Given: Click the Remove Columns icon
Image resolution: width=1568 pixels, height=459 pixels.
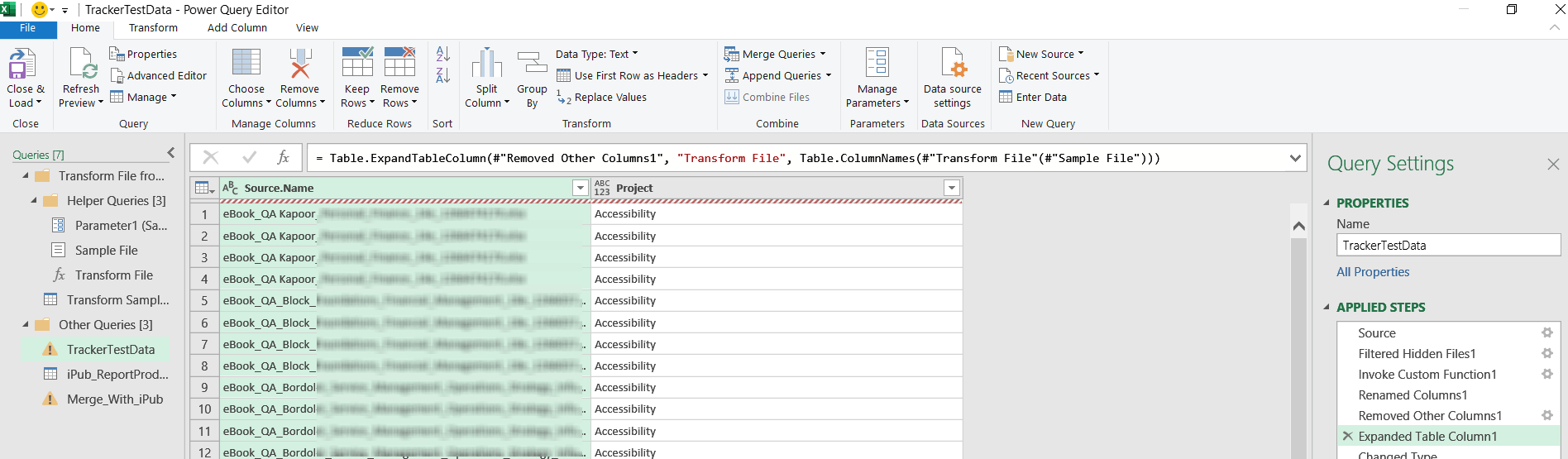Looking at the screenshot, I should pyautogui.click(x=299, y=64).
